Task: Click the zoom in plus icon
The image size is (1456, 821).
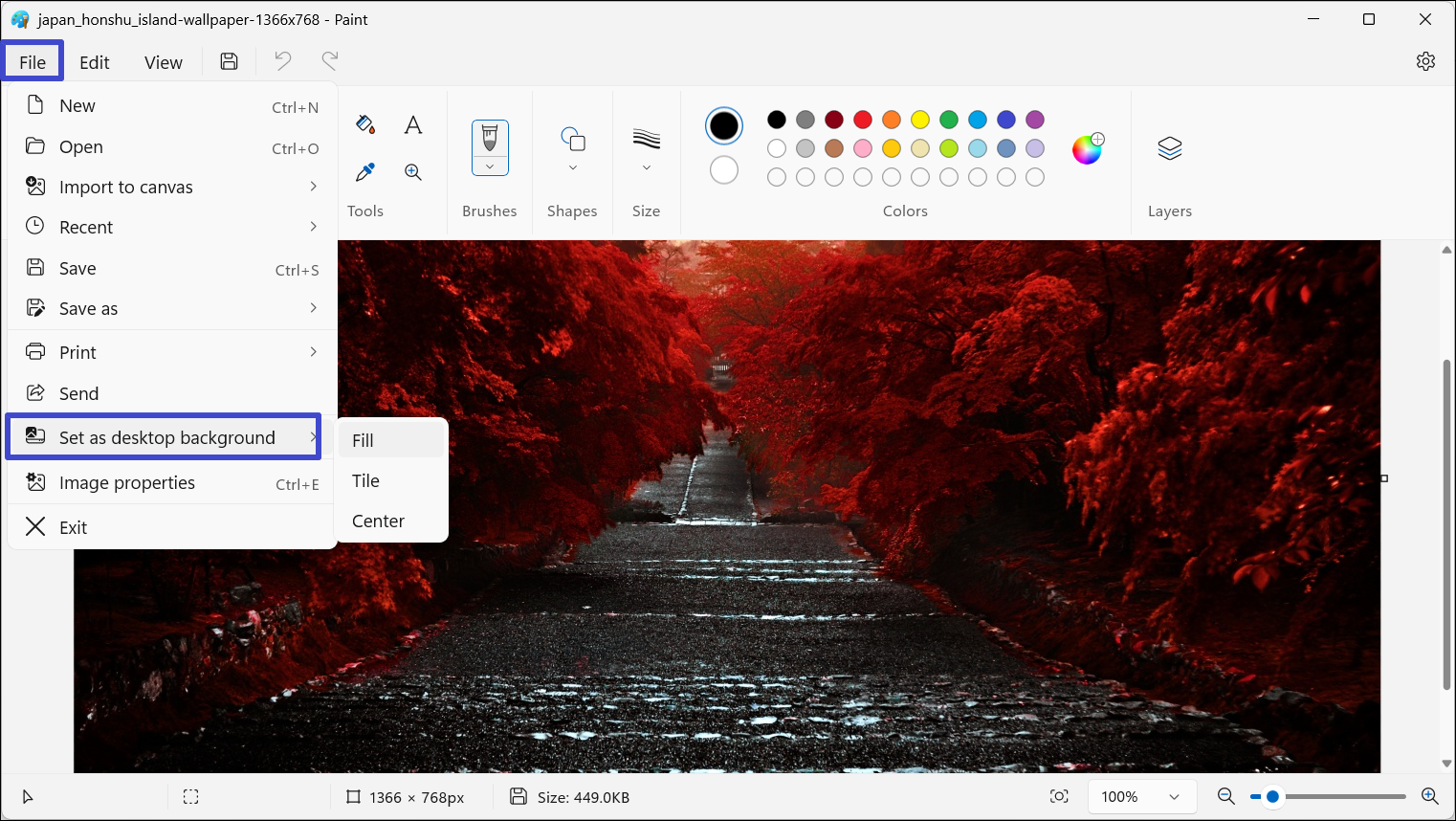Action: click(x=1430, y=796)
